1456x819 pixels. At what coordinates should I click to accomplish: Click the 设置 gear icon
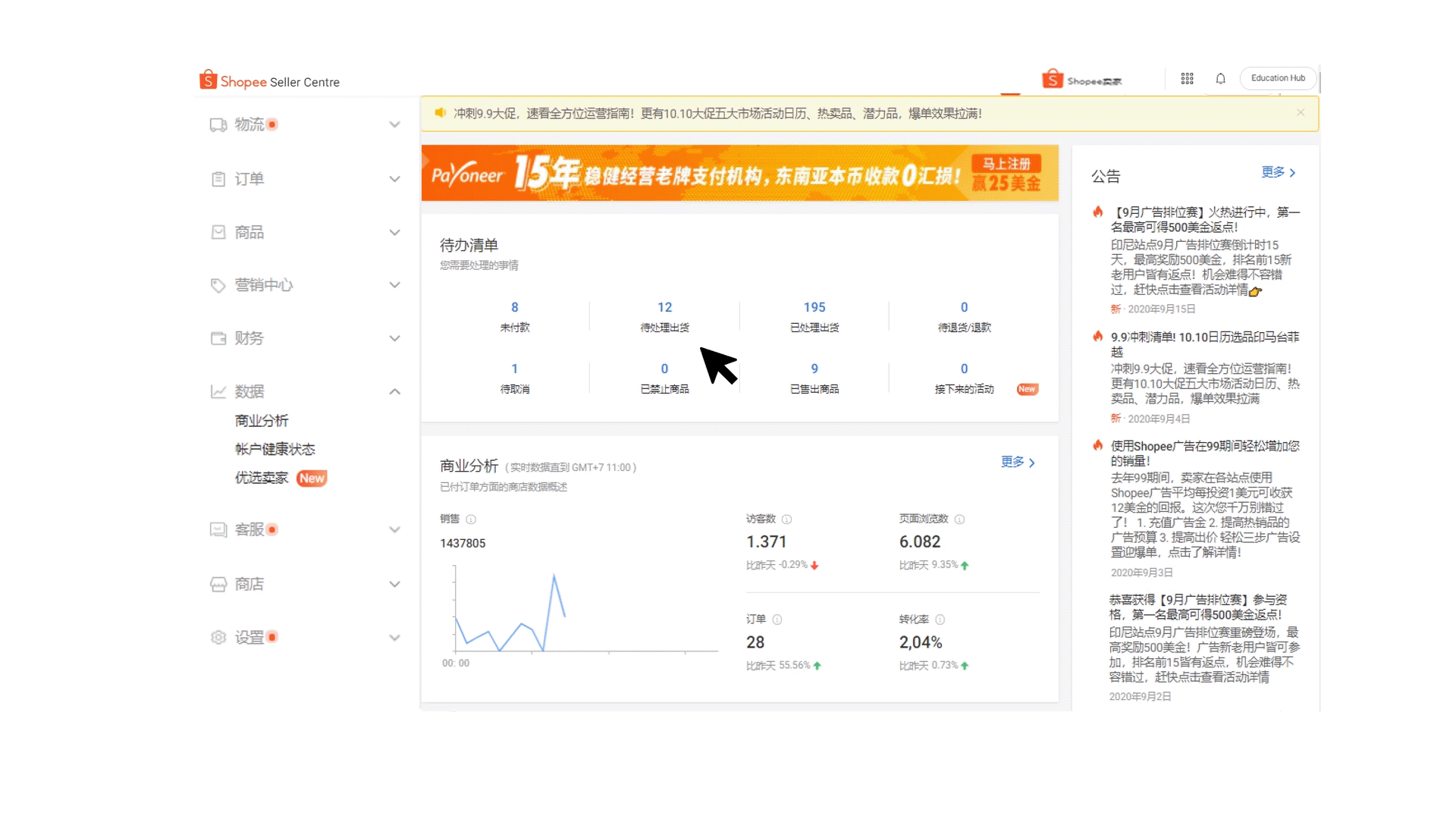(218, 637)
